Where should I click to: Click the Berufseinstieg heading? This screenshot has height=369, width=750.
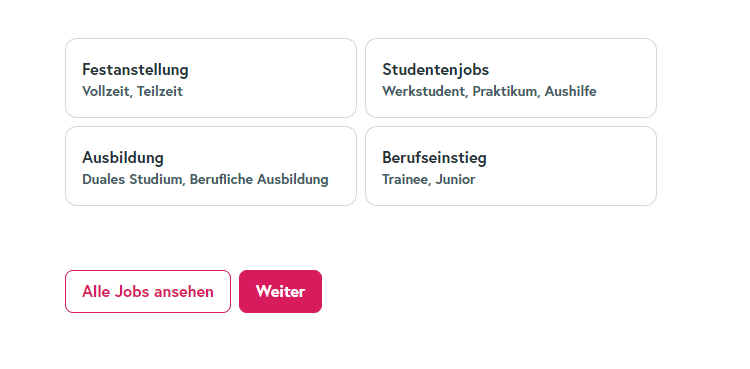click(434, 157)
